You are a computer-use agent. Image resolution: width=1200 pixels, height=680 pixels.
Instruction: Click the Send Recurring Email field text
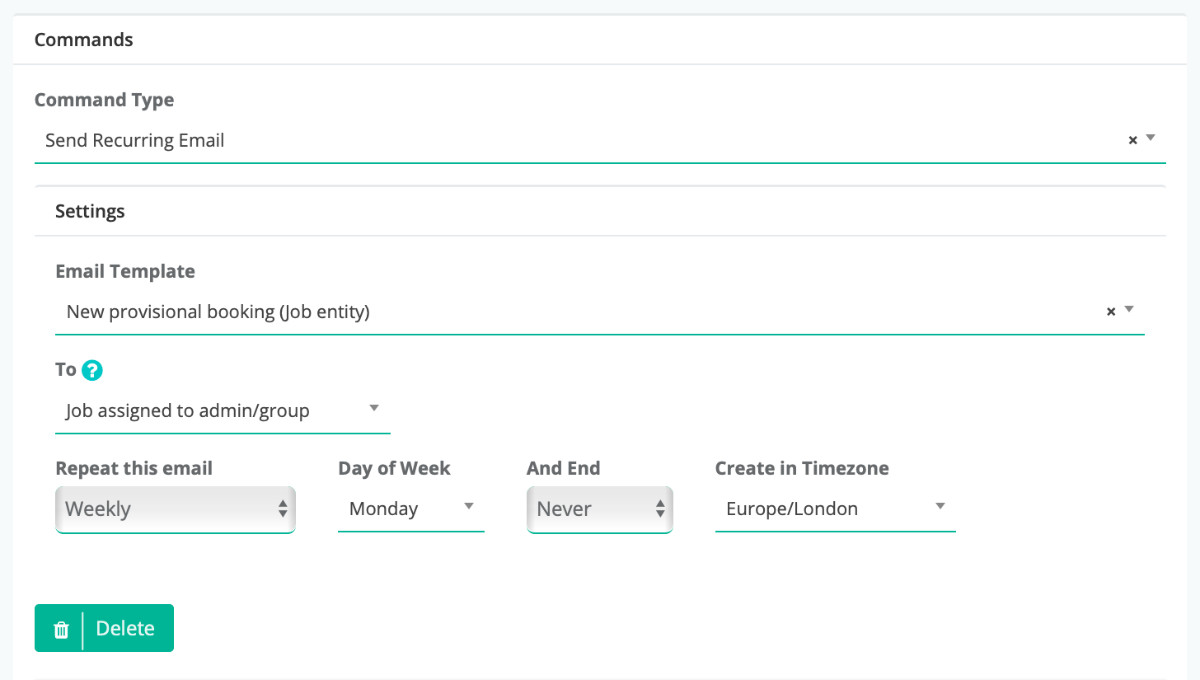(135, 141)
